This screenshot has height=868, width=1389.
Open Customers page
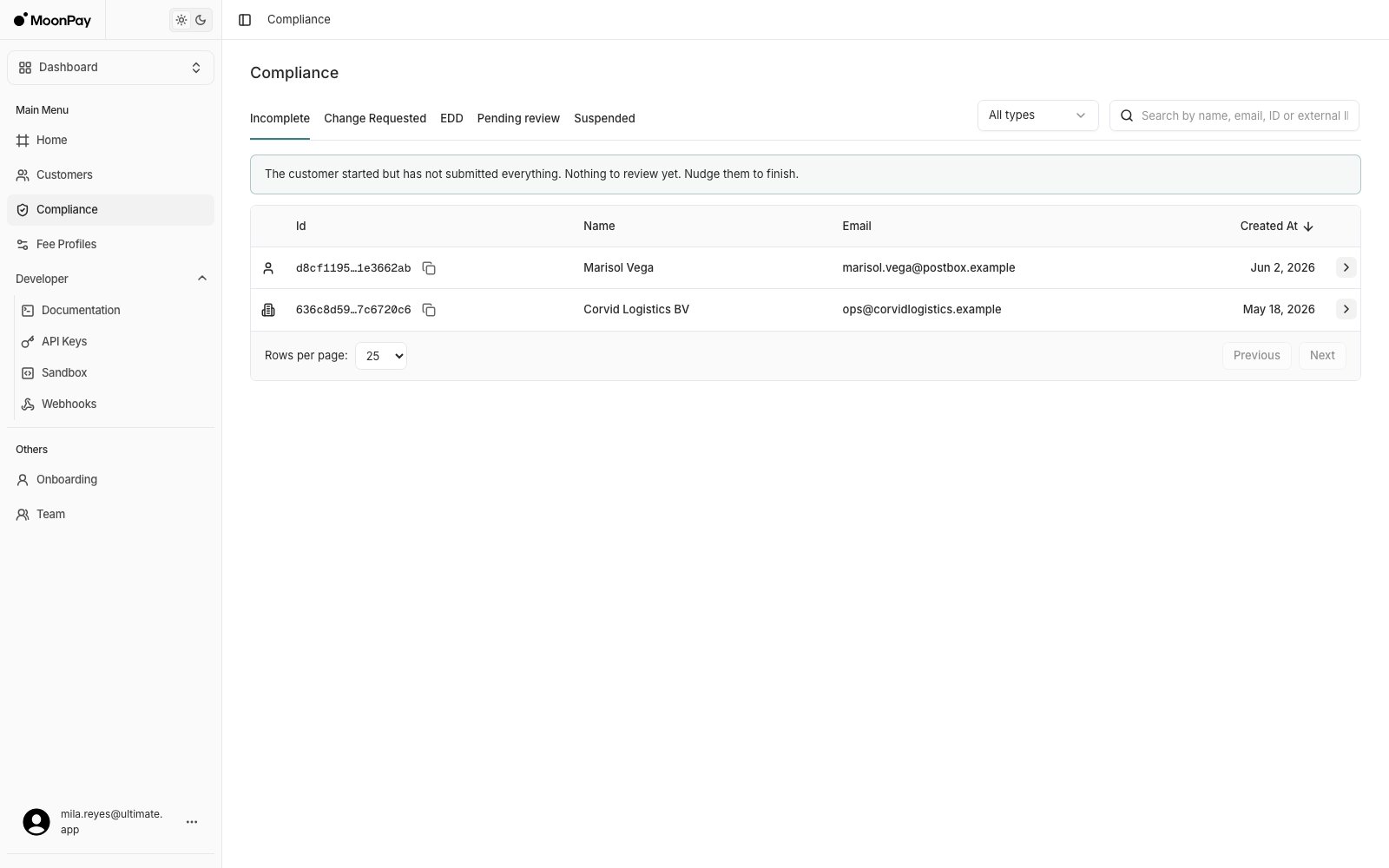pos(110,174)
